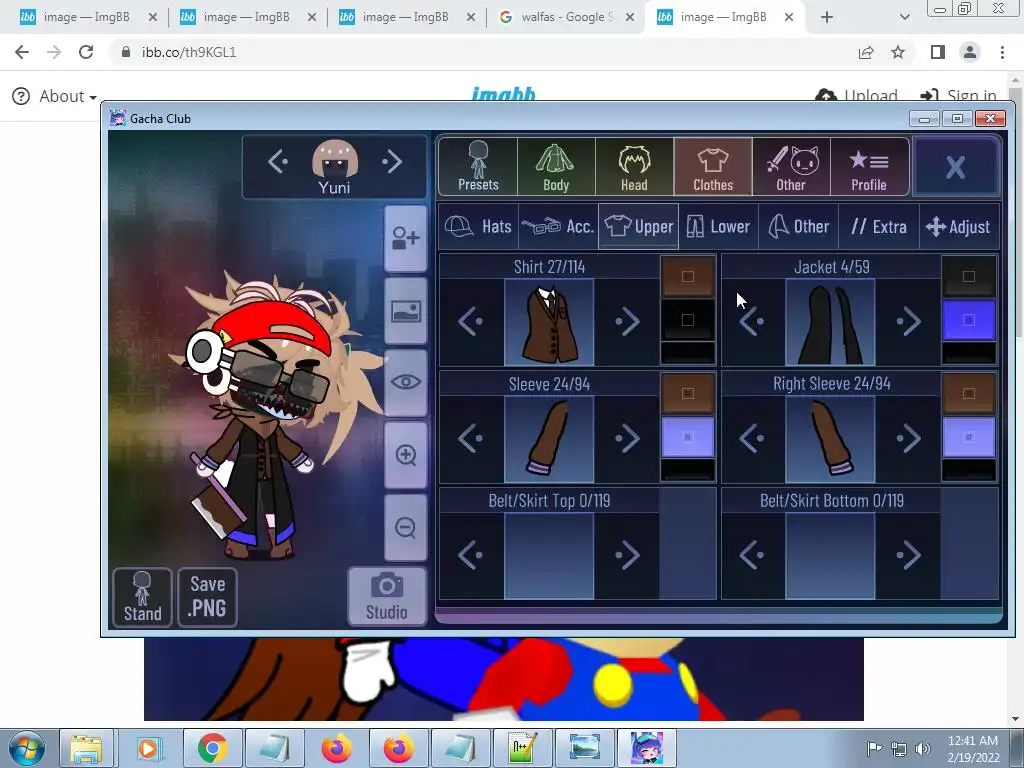Switch to the Hats sub-tab

tap(478, 227)
